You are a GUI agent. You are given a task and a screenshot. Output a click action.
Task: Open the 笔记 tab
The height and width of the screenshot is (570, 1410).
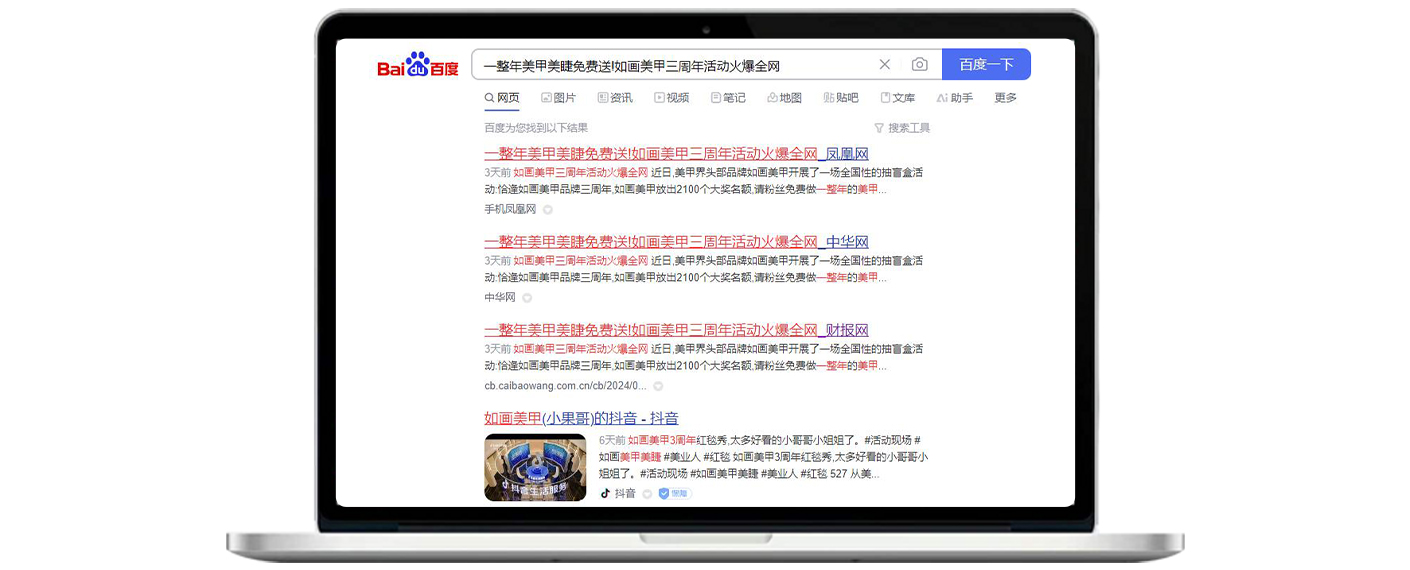point(728,98)
